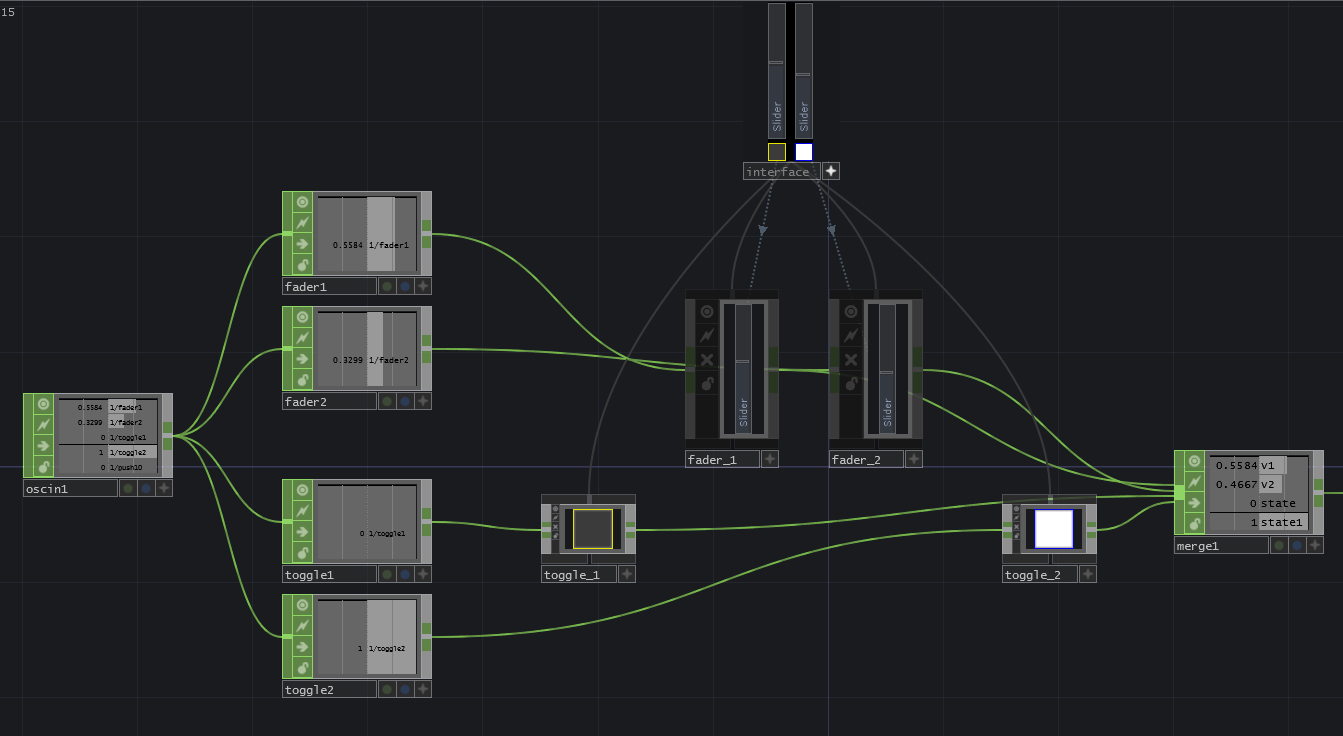The height and width of the screenshot is (736, 1343).
Task: Enable viewer active plus icon beside toggle_2
Action: click(1087, 574)
